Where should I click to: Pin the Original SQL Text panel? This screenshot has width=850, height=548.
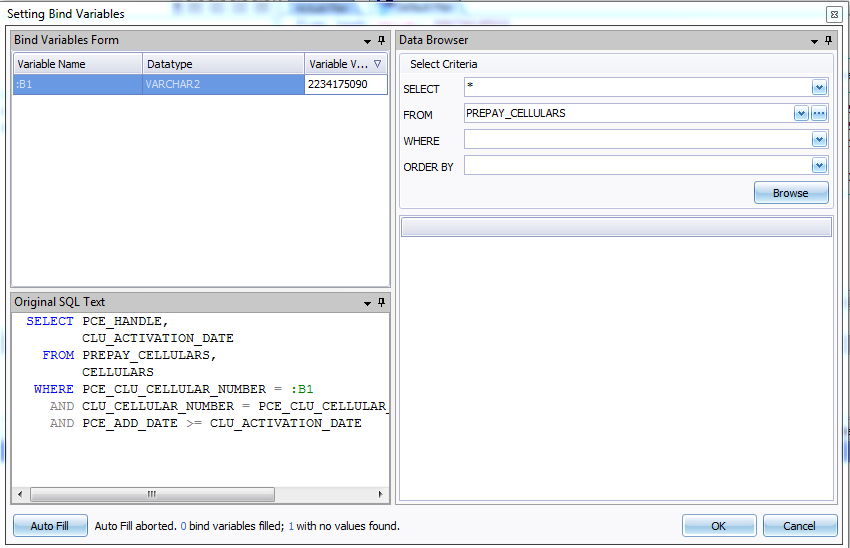(x=382, y=302)
